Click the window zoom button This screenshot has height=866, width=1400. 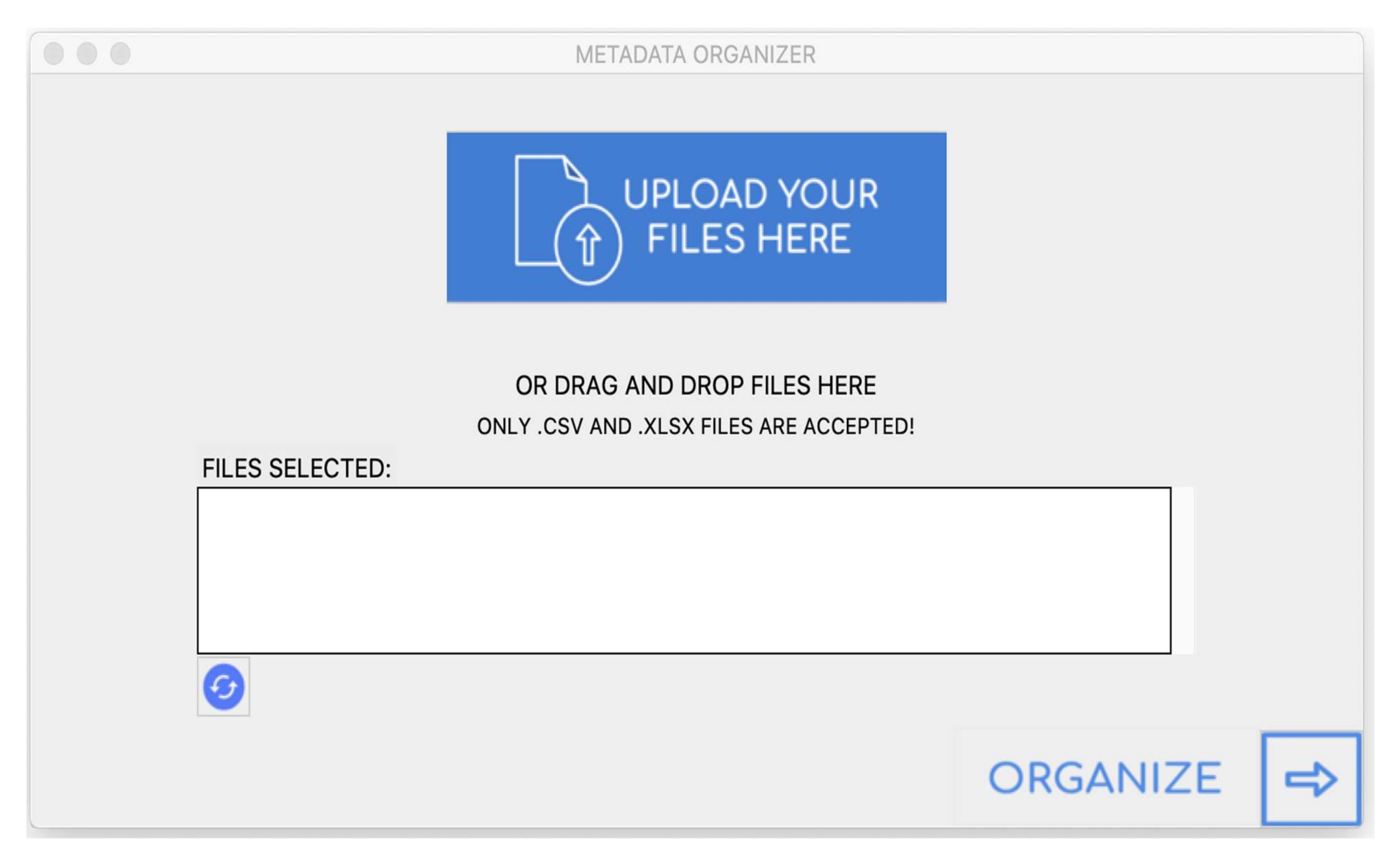click(x=120, y=54)
